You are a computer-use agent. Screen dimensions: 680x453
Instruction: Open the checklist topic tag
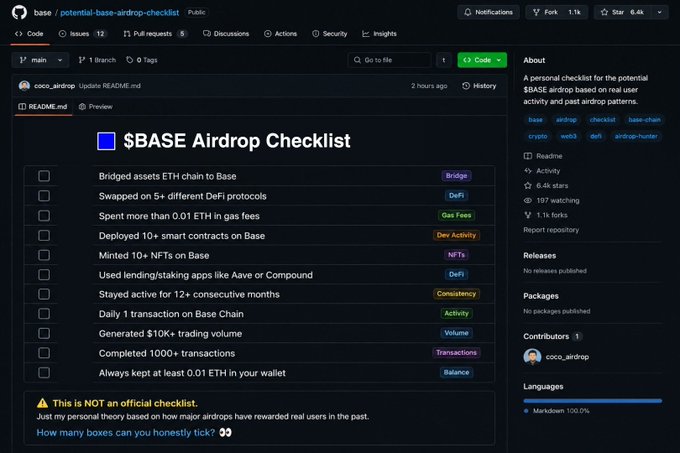pyautogui.click(x=602, y=120)
